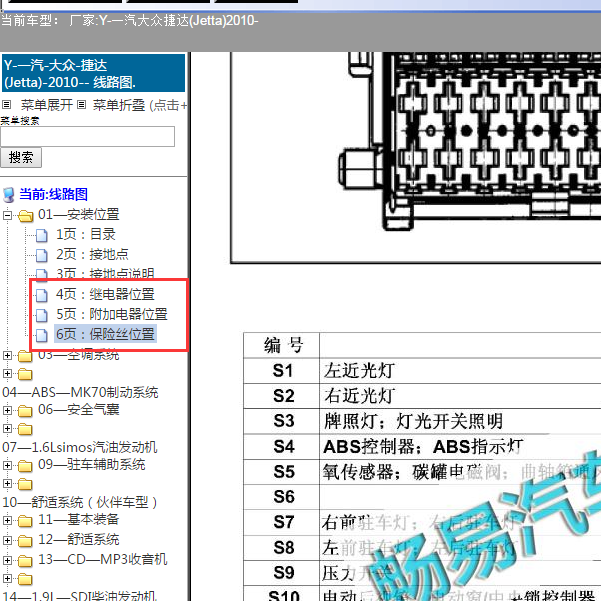The width and height of the screenshot is (601, 601).
Task: Click the S4 ABS控制器 table row
Action: [x=422, y=447]
